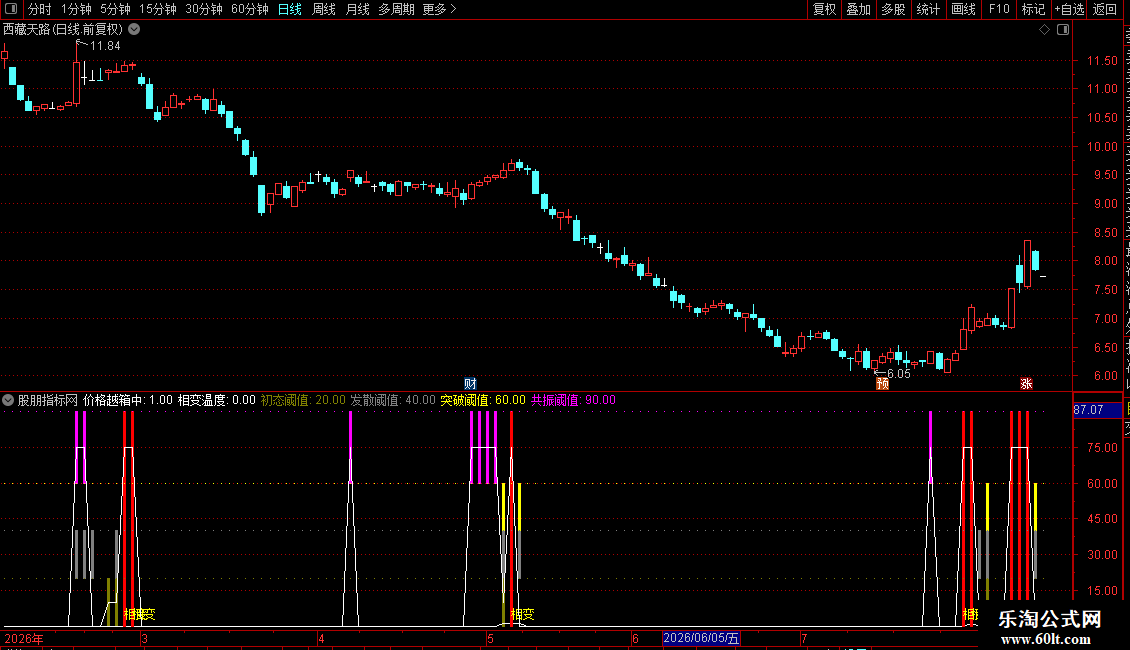Switch to 日线 daily chart
This screenshot has width=1130, height=650.
click(290, 9)
